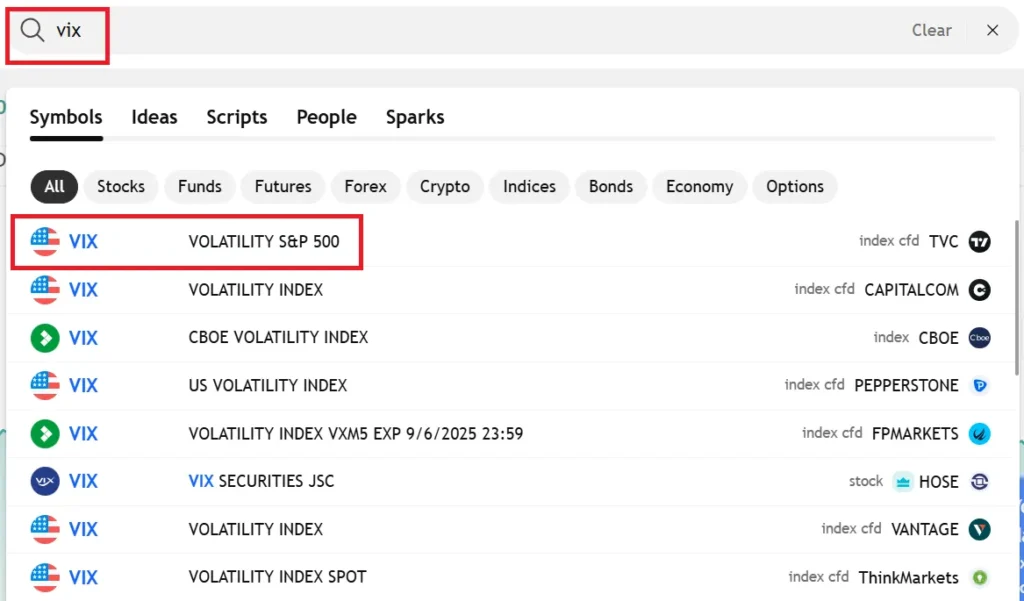1024x601 pixels.
Task: Click the CBOE exchange logo icon
Action: click(x=979, y=338)
